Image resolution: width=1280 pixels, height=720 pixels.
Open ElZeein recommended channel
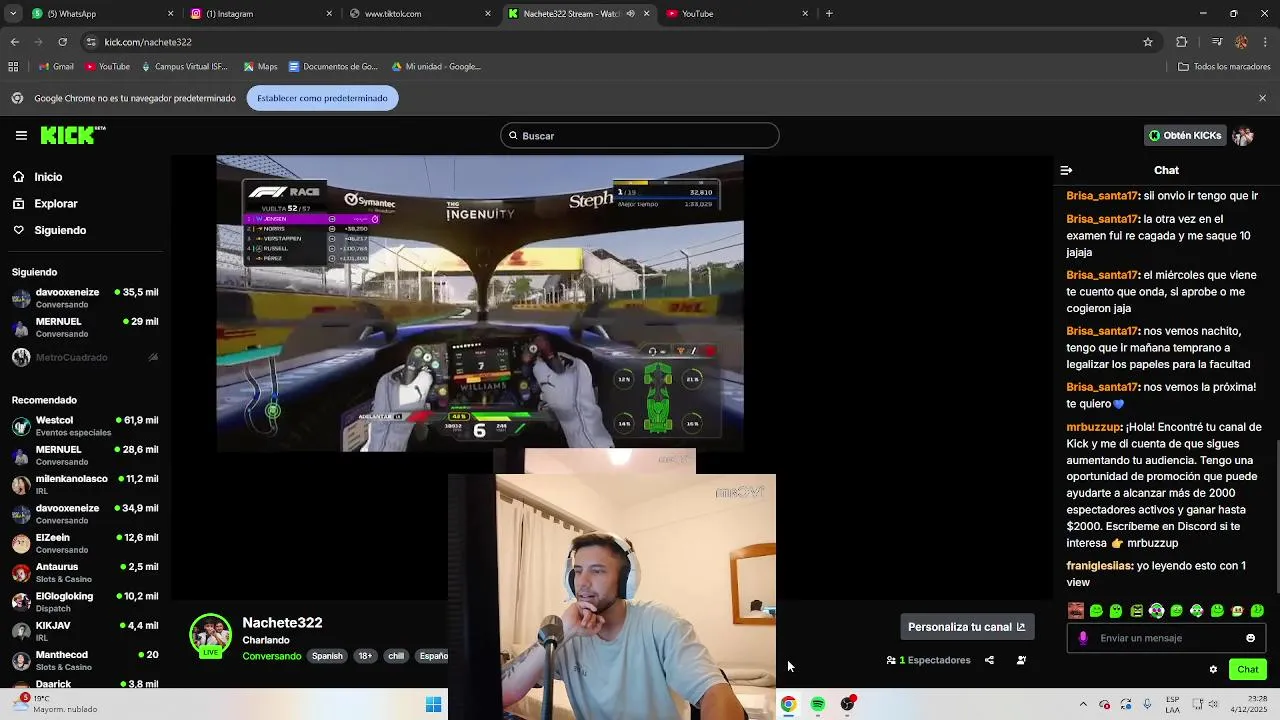point(85,543)
